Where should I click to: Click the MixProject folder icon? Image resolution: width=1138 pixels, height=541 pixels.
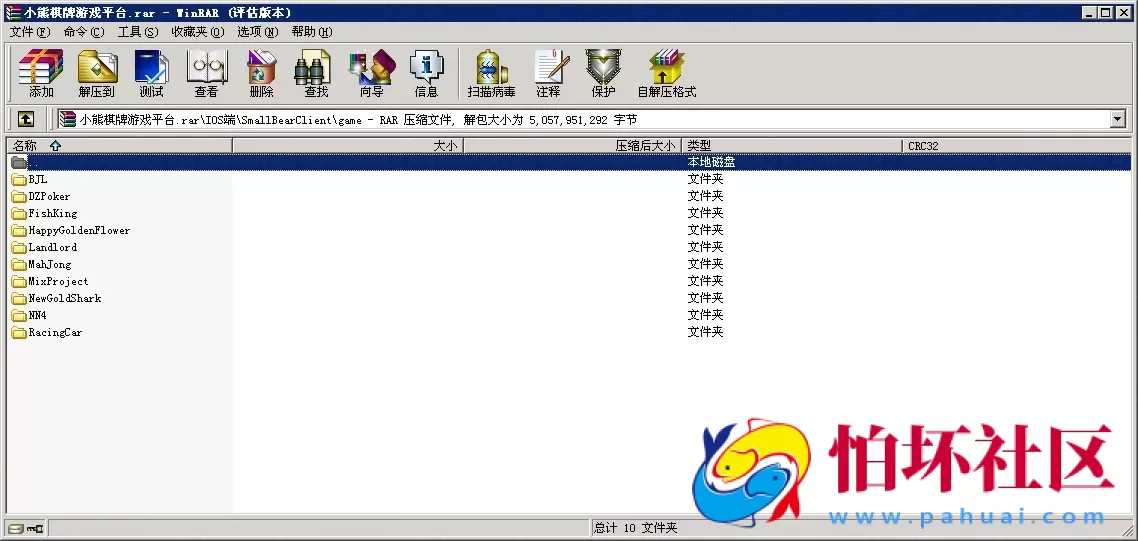[x=19, y=281]
